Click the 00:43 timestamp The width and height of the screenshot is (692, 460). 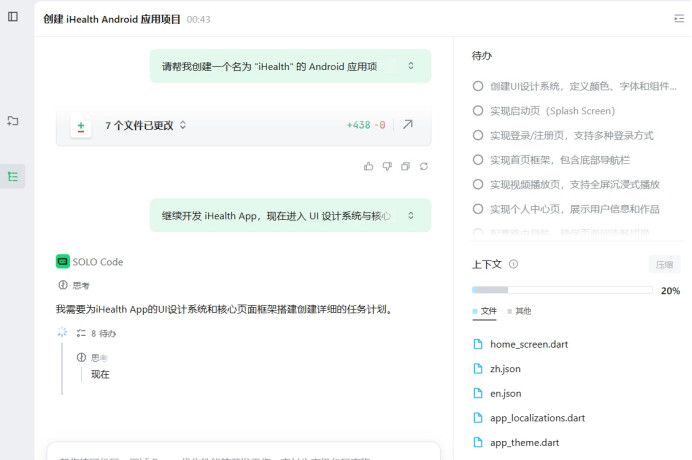pos(198,19)
